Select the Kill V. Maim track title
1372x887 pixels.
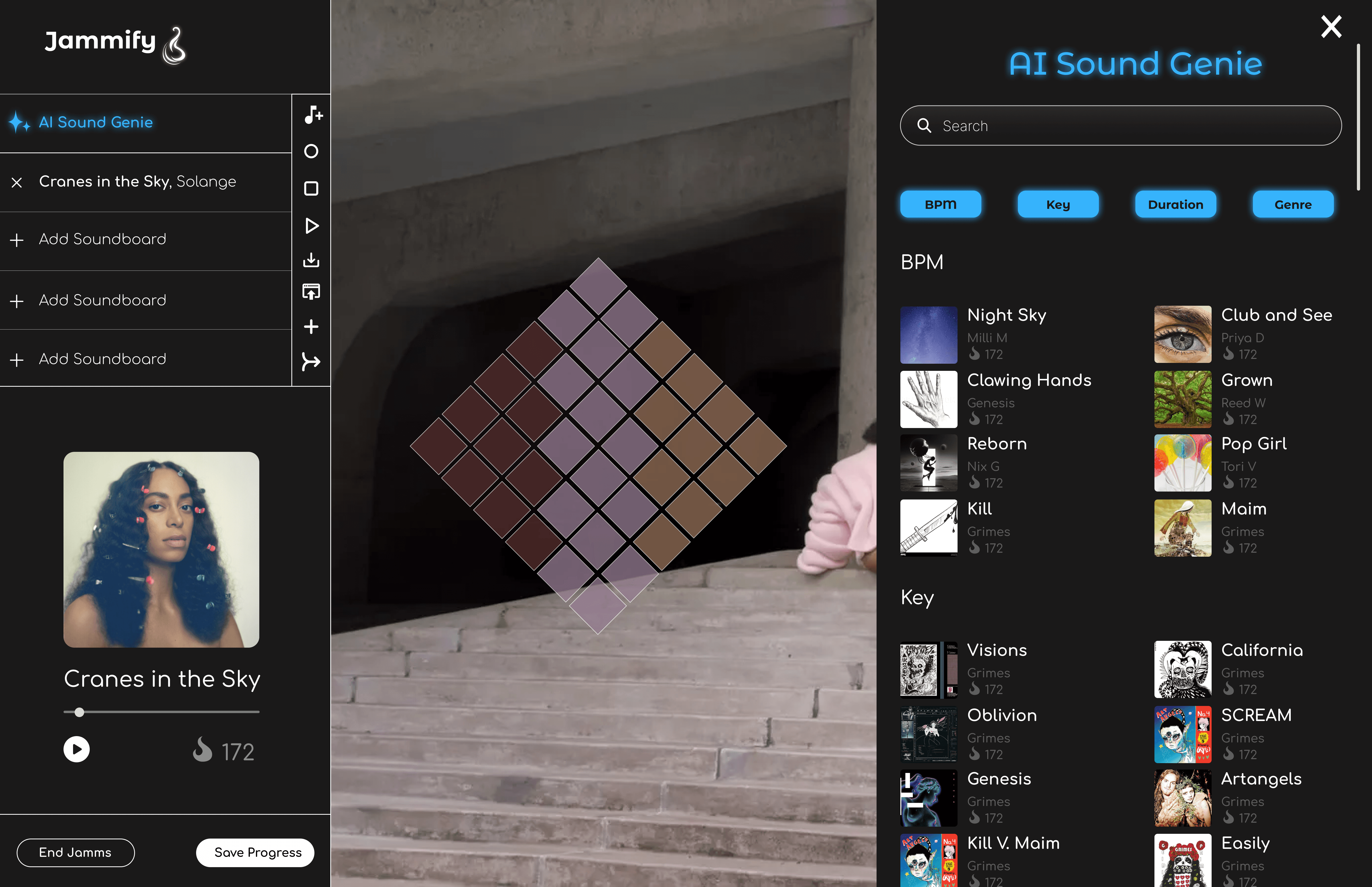[1013, 843]
